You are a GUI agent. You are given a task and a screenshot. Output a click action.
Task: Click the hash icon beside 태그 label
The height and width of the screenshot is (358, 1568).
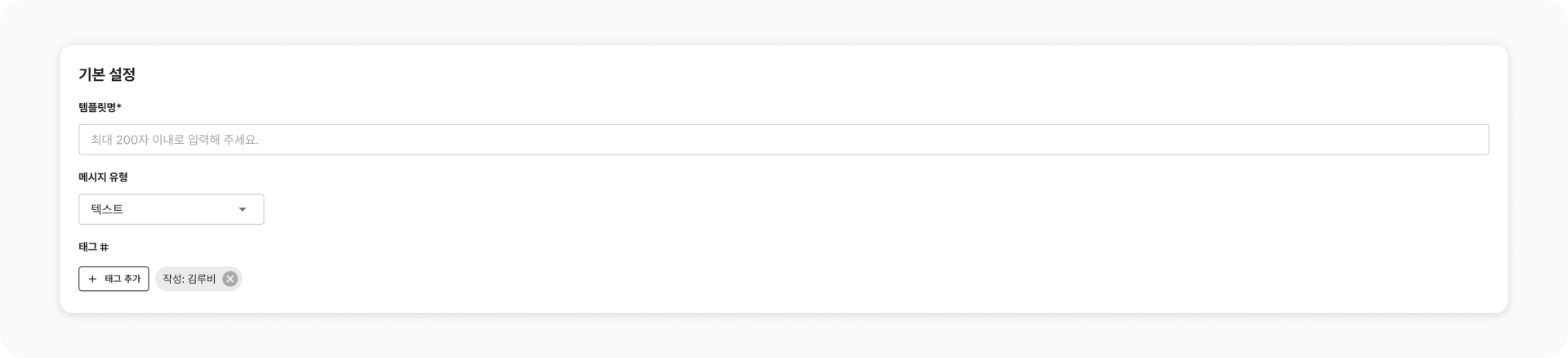pos(105,247)
